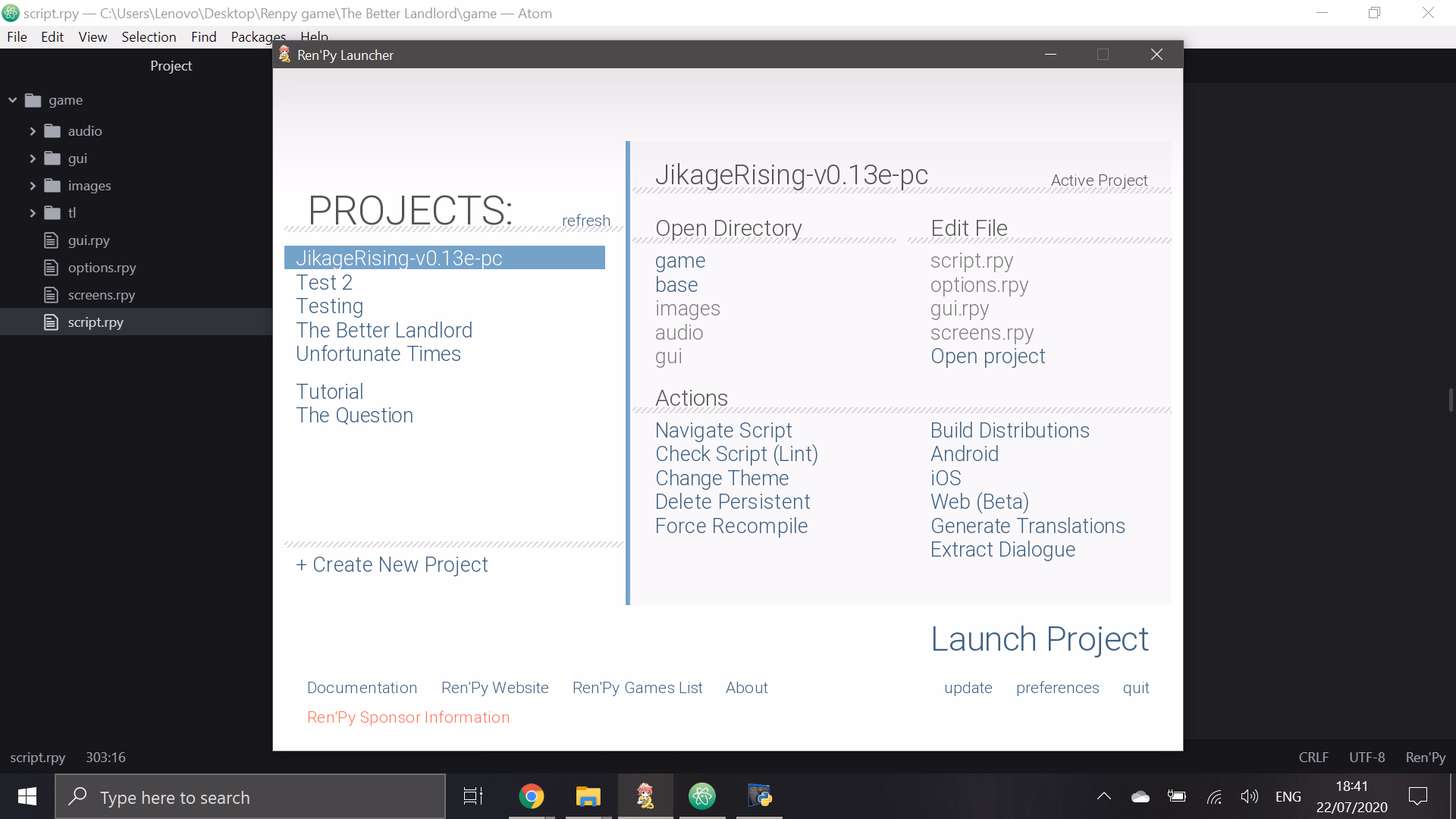
Task: Expand the tl folder chevron in Atom
Action: point(33,213)
